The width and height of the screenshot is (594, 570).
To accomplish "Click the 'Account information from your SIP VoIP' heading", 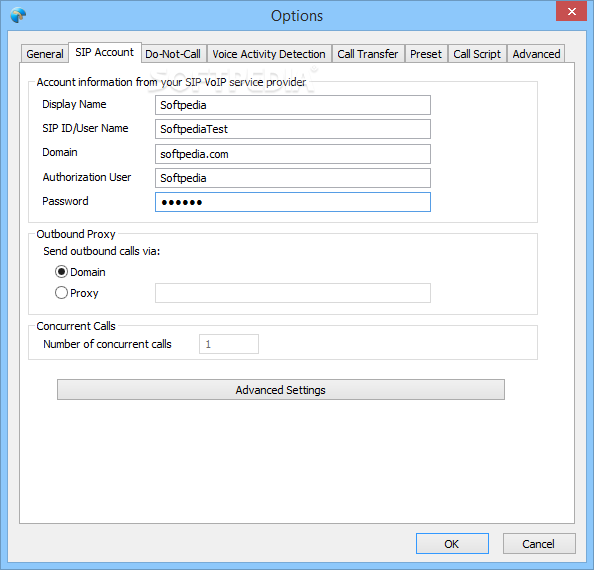I will pos(171,82).
